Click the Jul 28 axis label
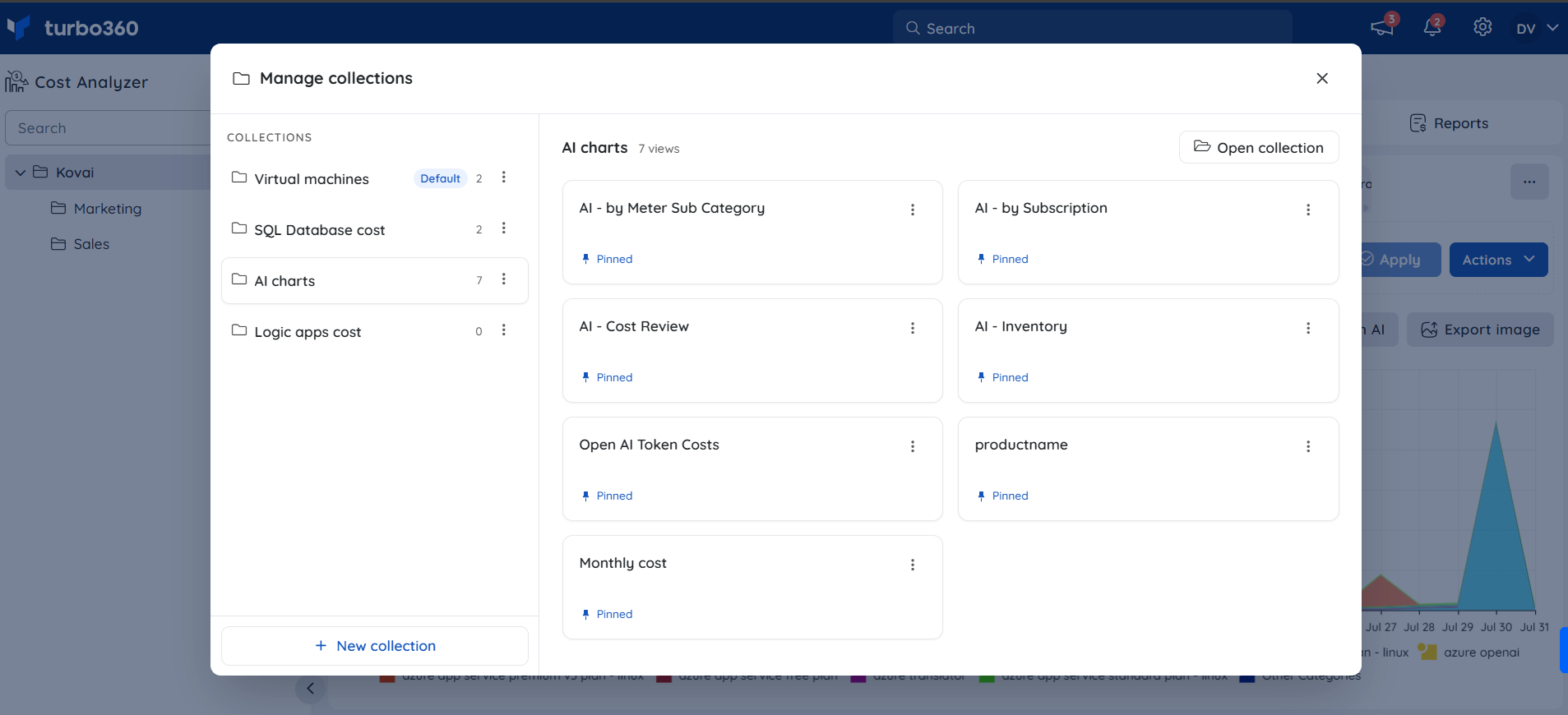This screenshot has height=715, width=1568. (1419, 627)
